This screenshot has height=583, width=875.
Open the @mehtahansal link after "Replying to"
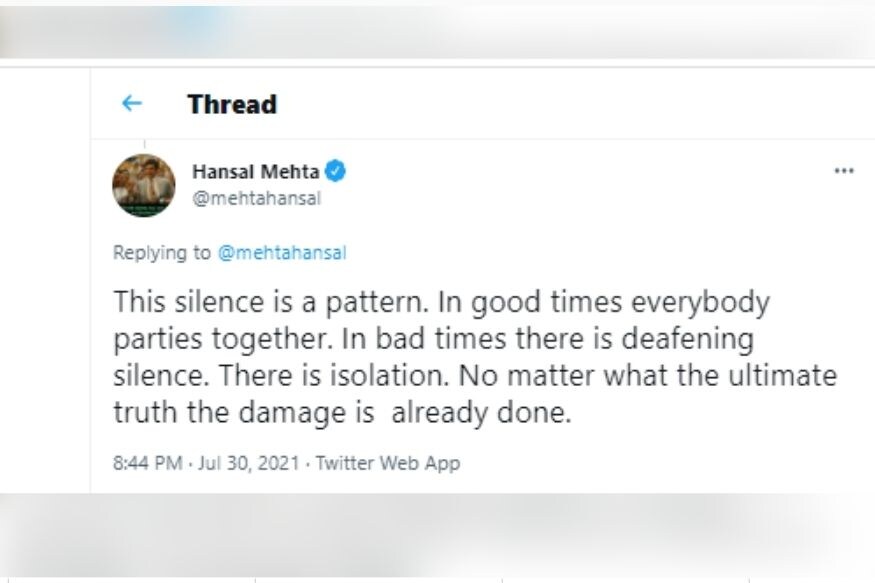click(282, 253)
